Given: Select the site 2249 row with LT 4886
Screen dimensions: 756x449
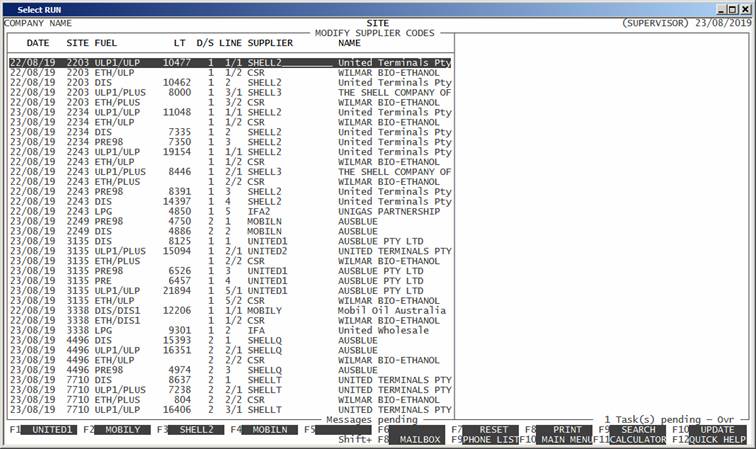Looking at the screenshot, I should coord(230,231).
